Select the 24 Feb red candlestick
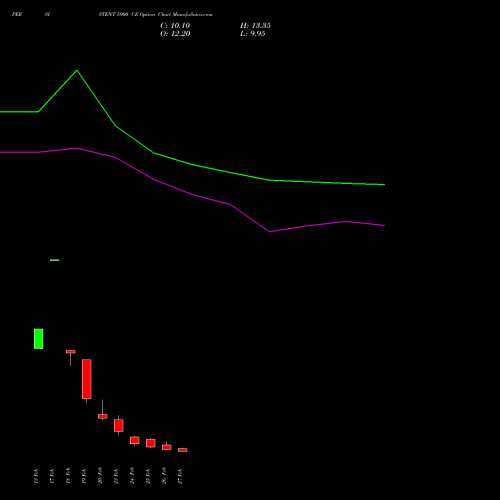The image size is (500, 500). 135,440
